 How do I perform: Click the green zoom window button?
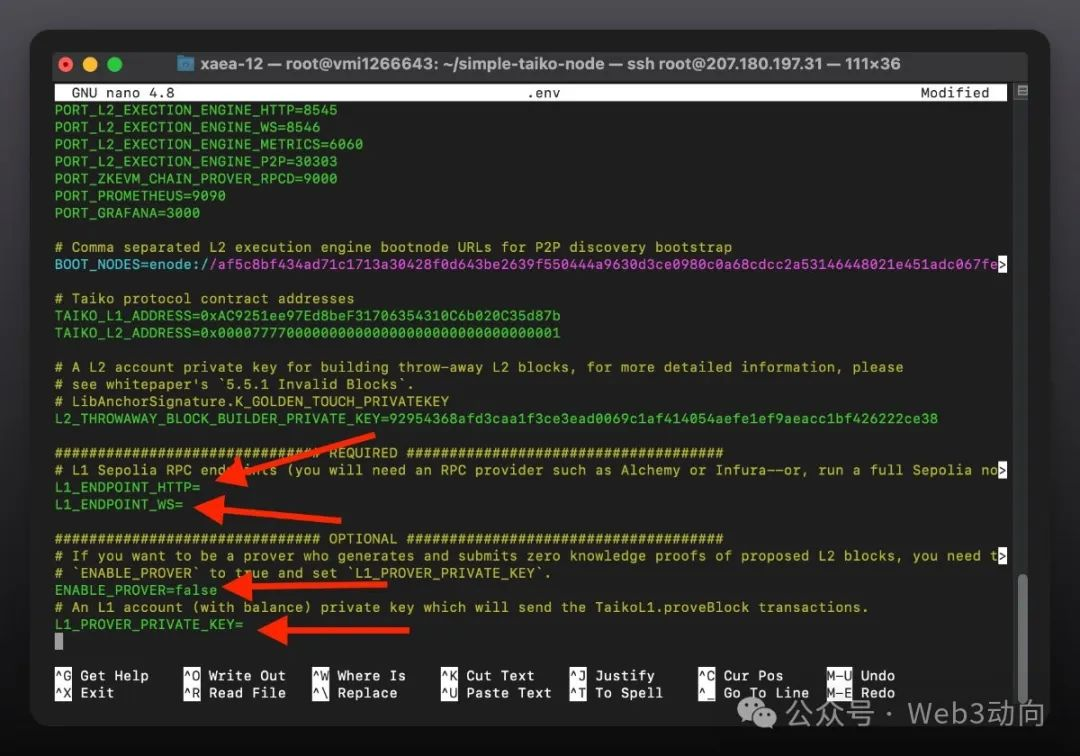(114, 64)
